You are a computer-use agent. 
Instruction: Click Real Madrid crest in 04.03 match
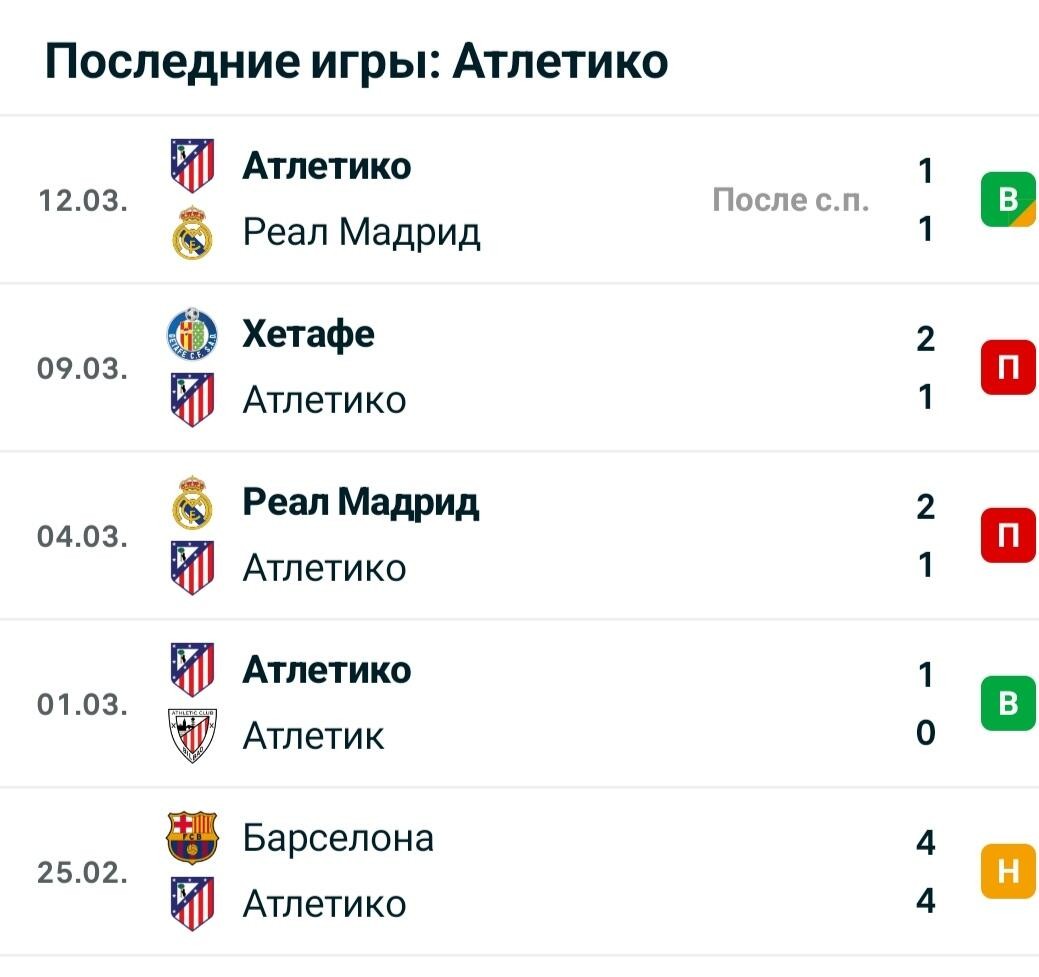coord(192,502)
